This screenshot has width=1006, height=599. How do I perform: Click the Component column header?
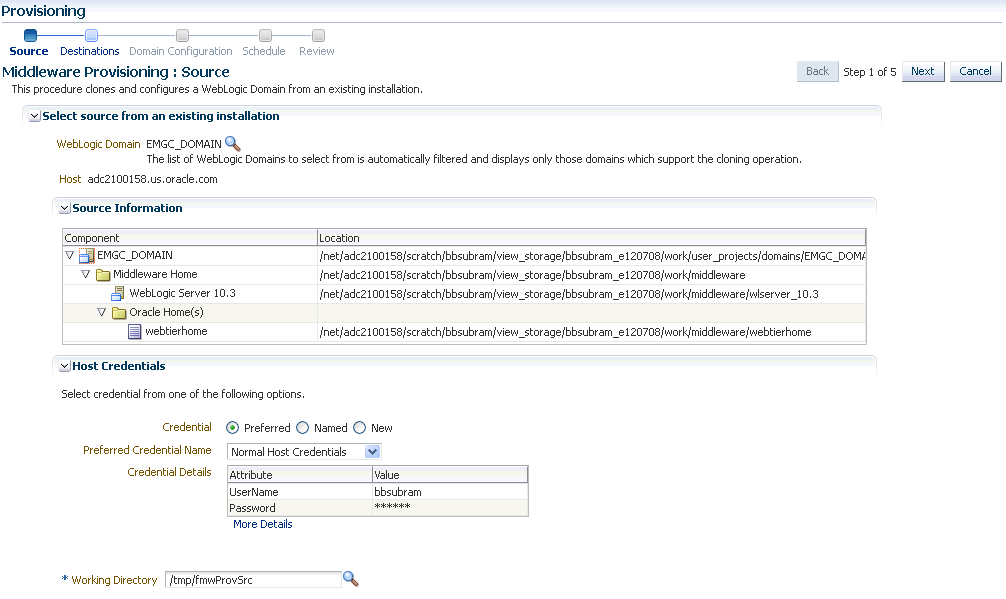point(190,237)
